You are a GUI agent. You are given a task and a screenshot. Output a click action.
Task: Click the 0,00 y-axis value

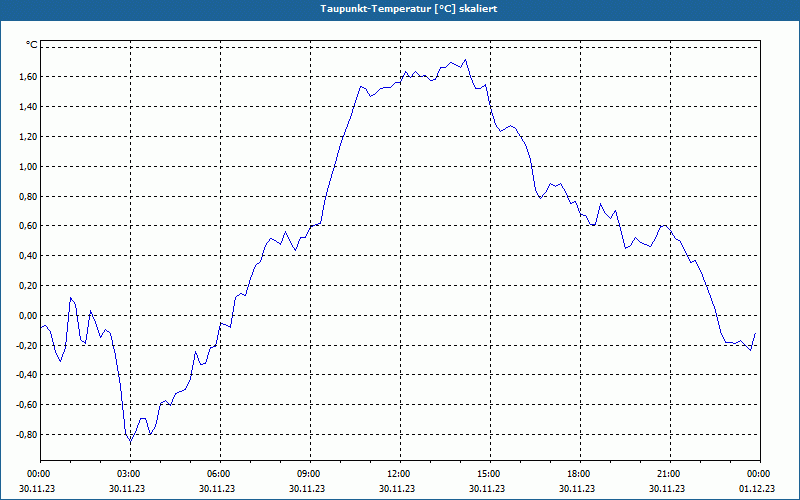(28, 315)
